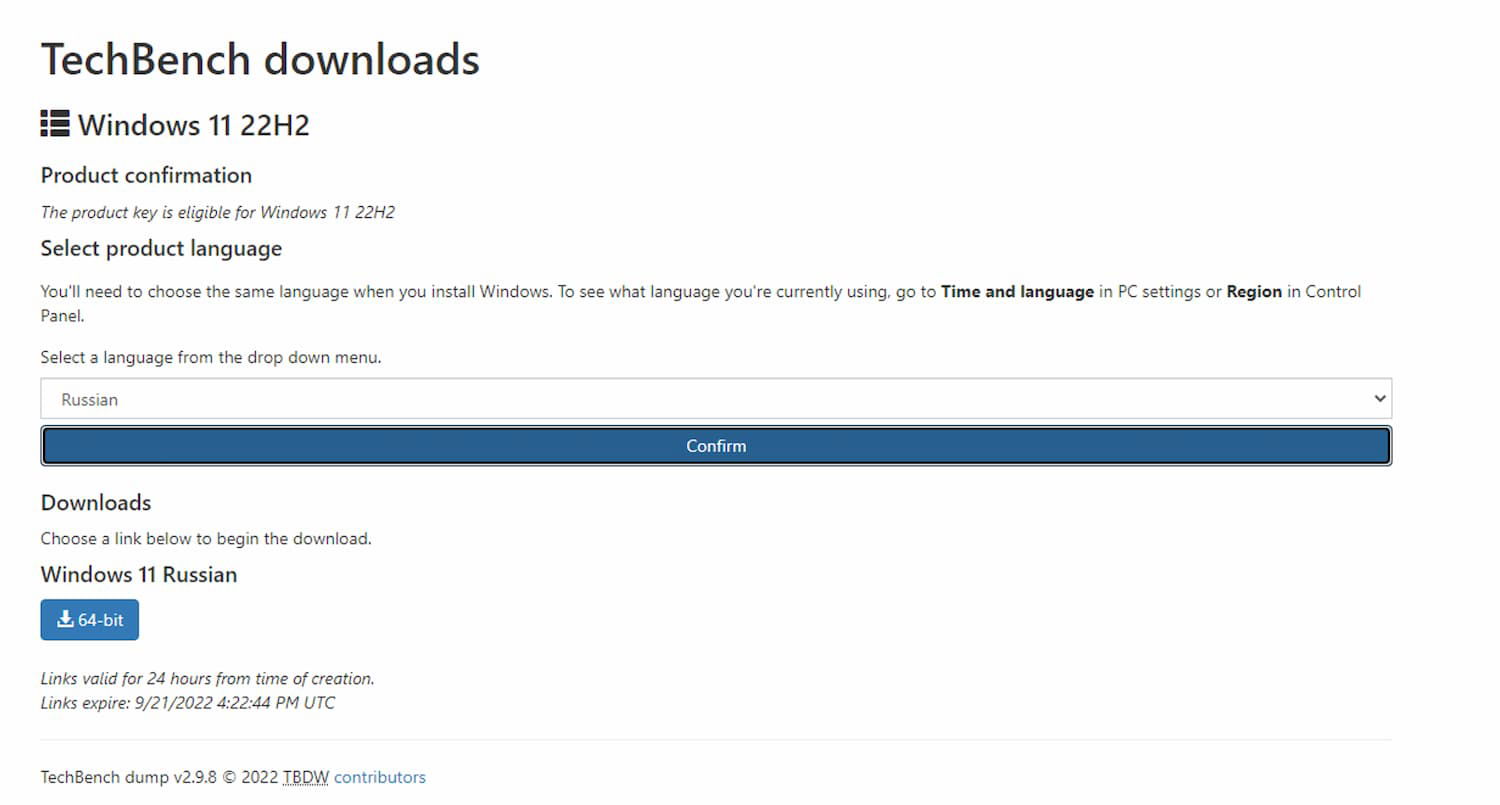This screenshot has height=805, width=1500.
Task: Click the TechBench downloads page heading
Action: tap(260, 60)
